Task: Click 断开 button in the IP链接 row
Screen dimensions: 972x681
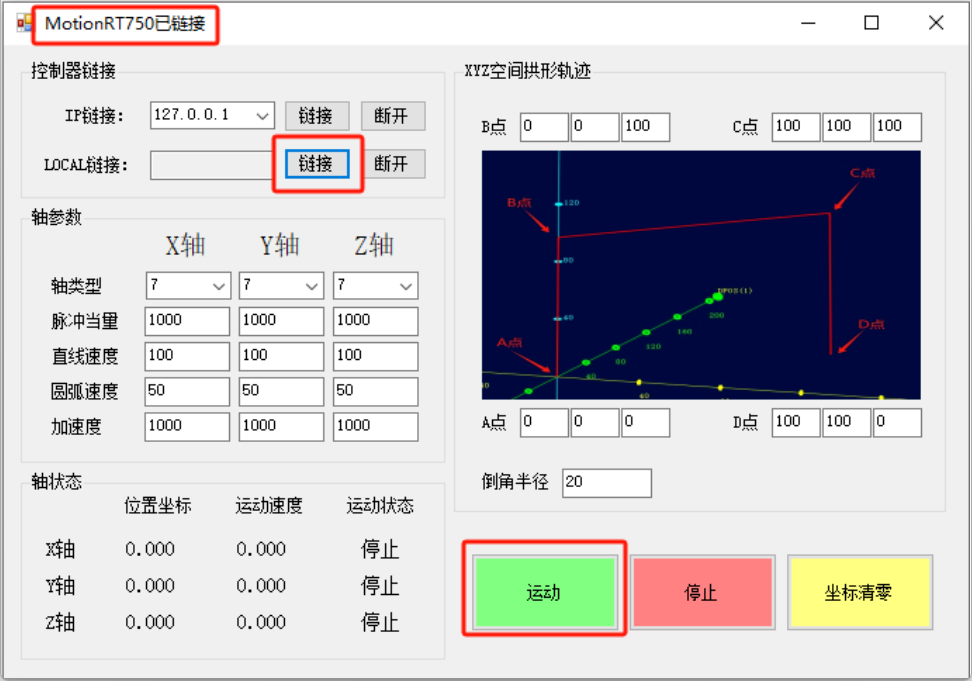Action: [x=392, y=116]
